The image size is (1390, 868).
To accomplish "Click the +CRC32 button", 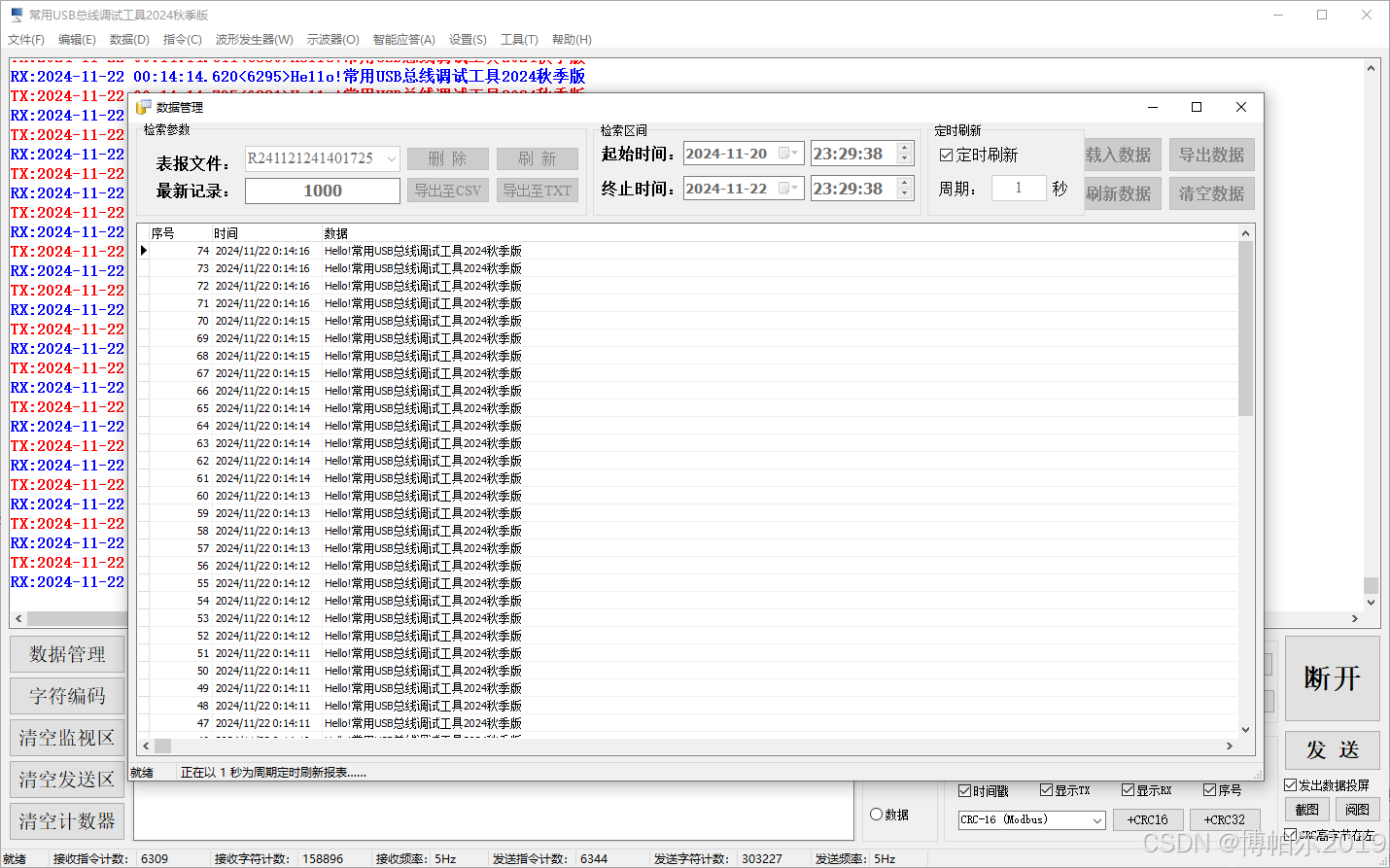I will [1225, 820].
